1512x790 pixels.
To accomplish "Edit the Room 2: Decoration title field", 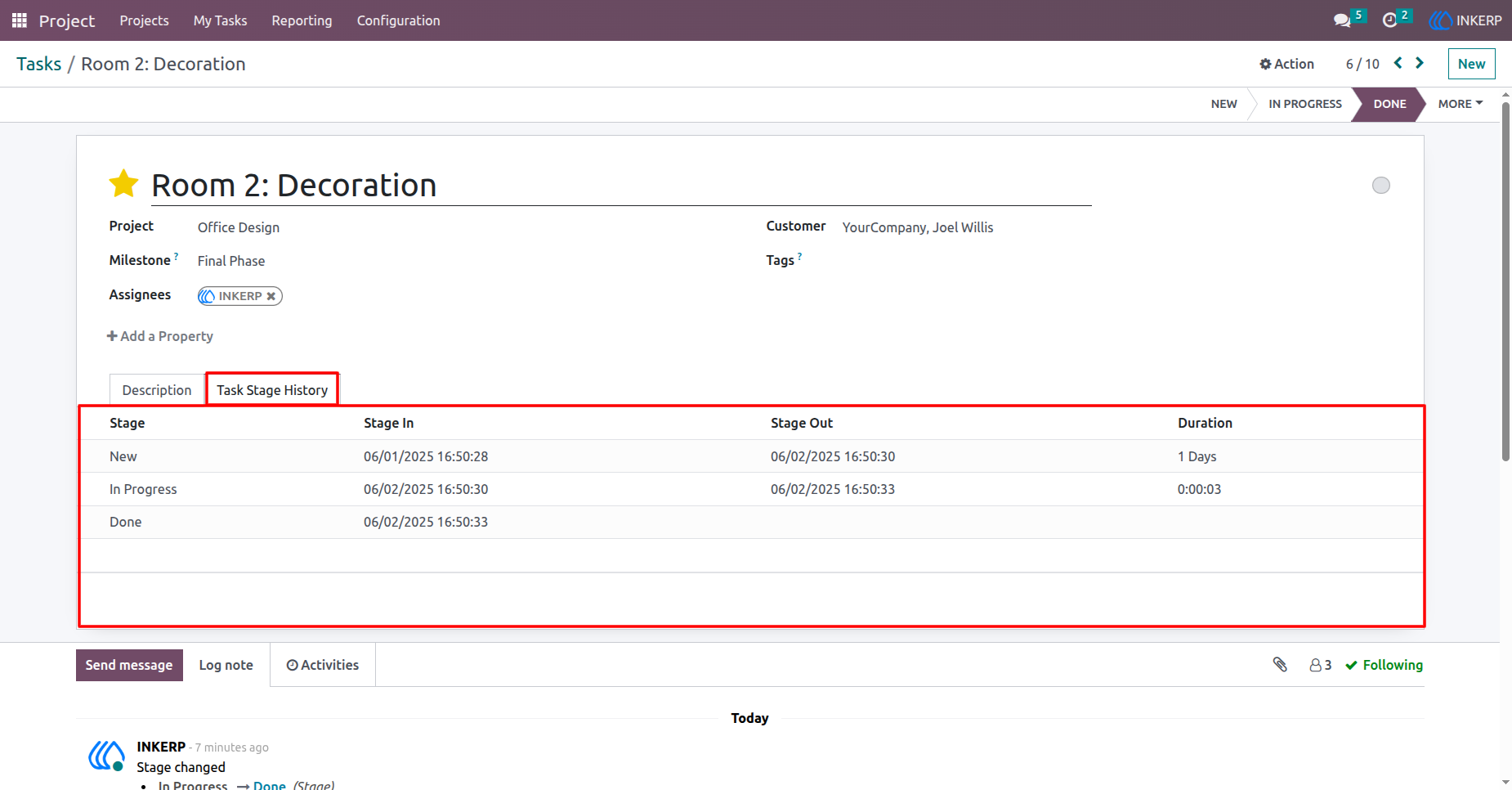I will coord(621,186).
